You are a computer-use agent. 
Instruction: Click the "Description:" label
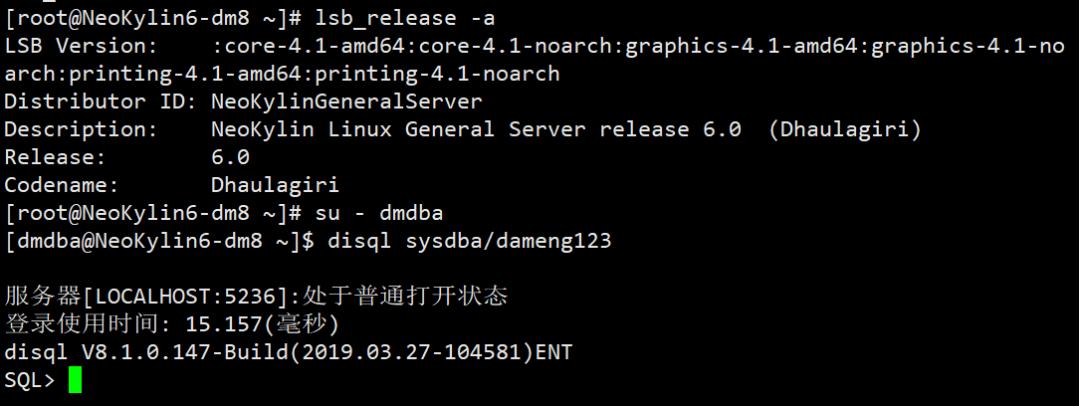pos(80,130)
